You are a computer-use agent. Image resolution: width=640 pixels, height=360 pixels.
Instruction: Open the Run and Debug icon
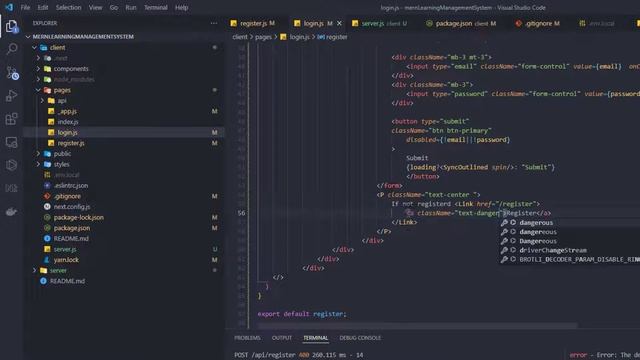tap(11, 96)
